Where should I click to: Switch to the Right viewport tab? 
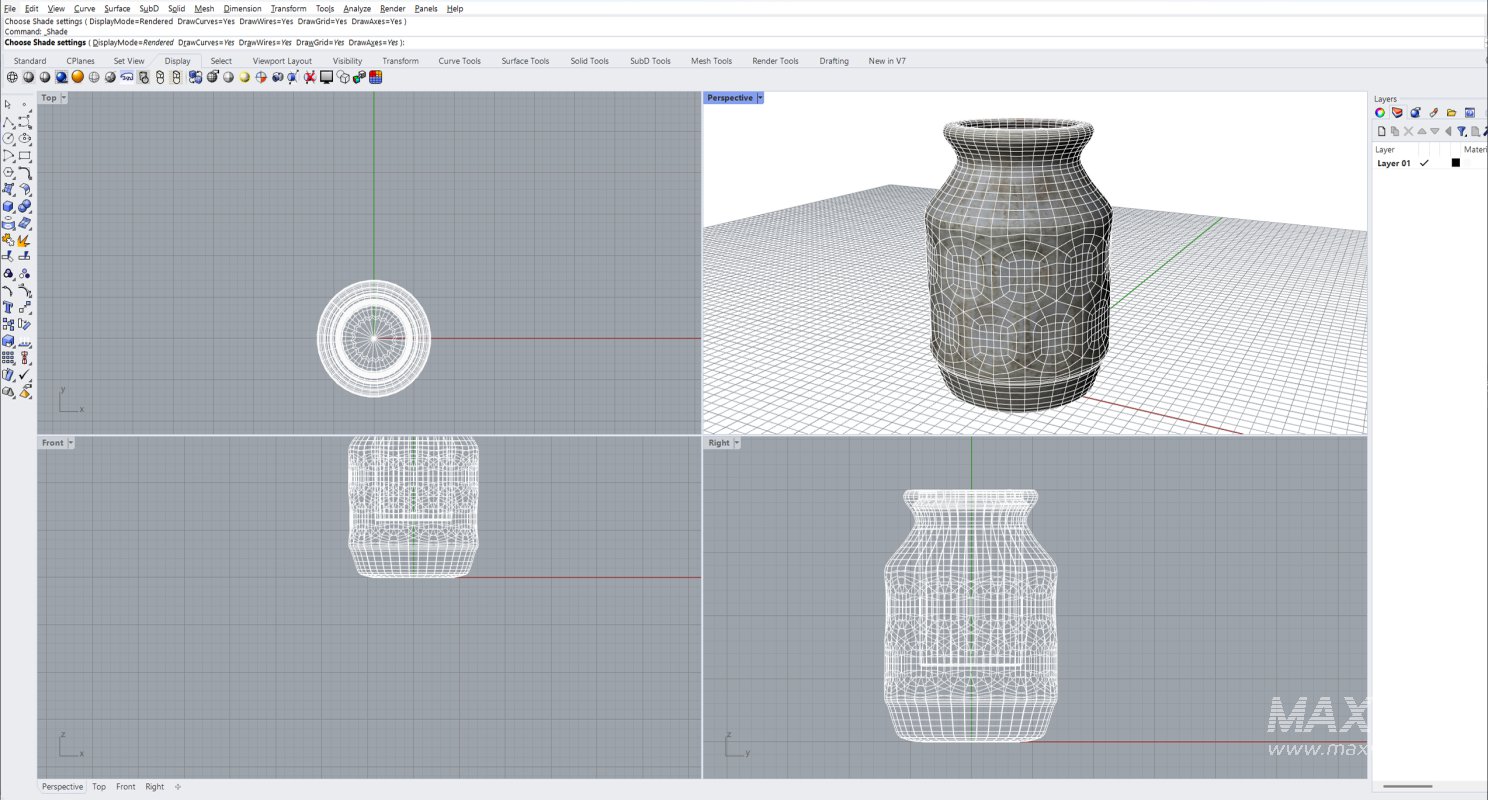point(154,786)
